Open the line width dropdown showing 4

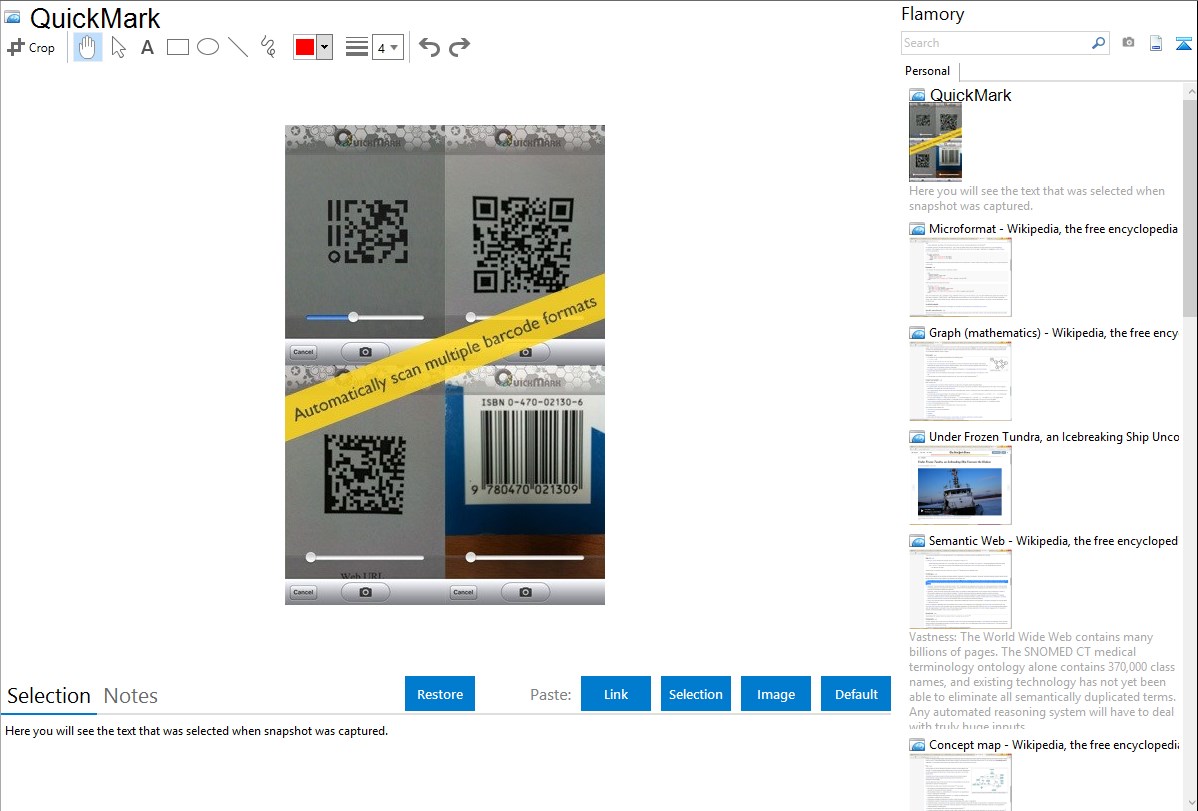click(388, 47)
